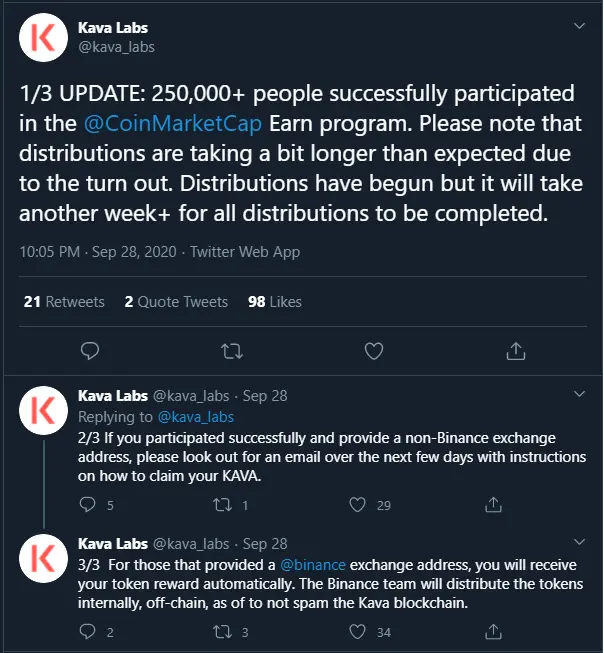The image size is (604, 653).
Task: View the 21 Retweets list
Action: [x=64, y=302]
